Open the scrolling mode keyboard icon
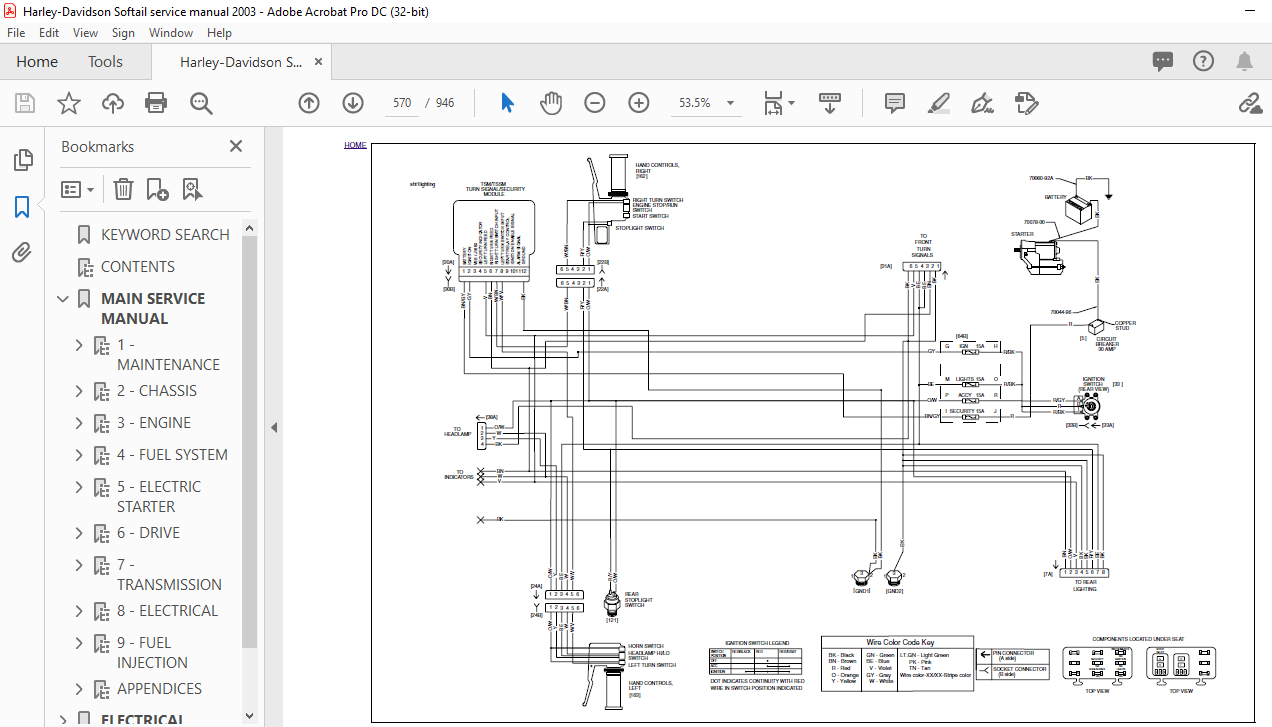 click(x=830, y=103)
